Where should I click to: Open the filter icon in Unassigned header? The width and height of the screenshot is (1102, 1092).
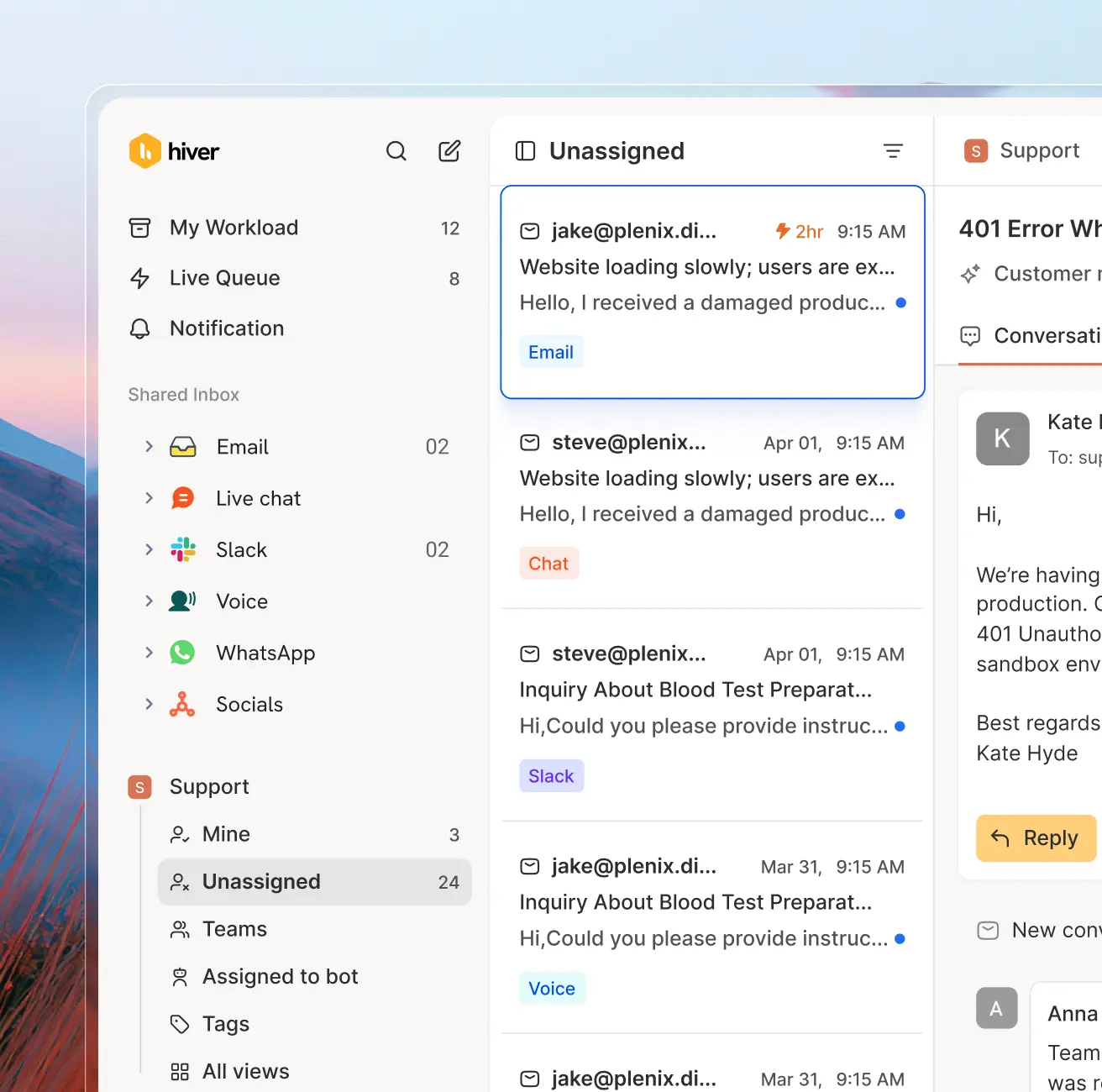[893, 150]
